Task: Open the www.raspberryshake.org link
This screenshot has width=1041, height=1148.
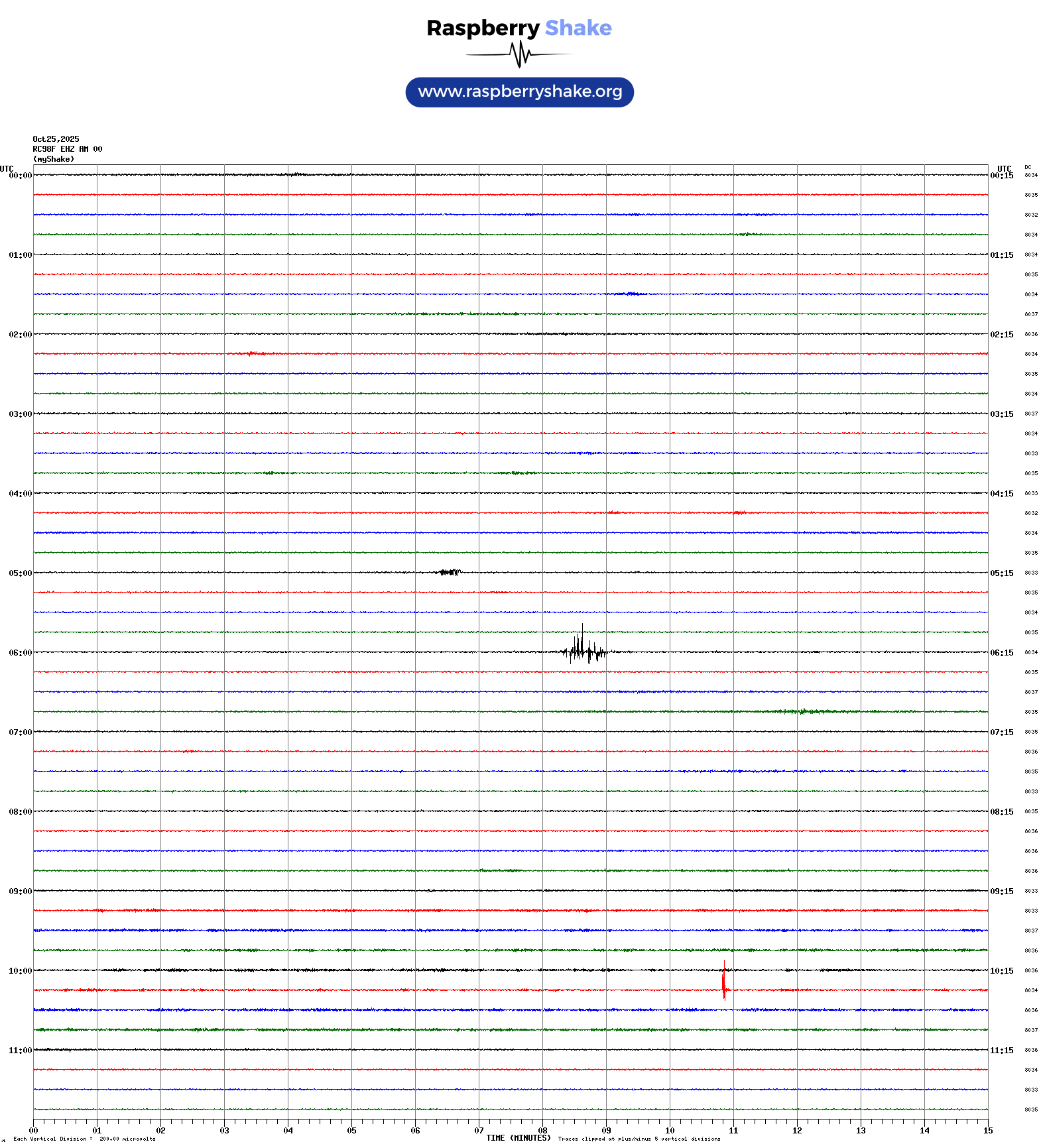Action: coord(520,92)
